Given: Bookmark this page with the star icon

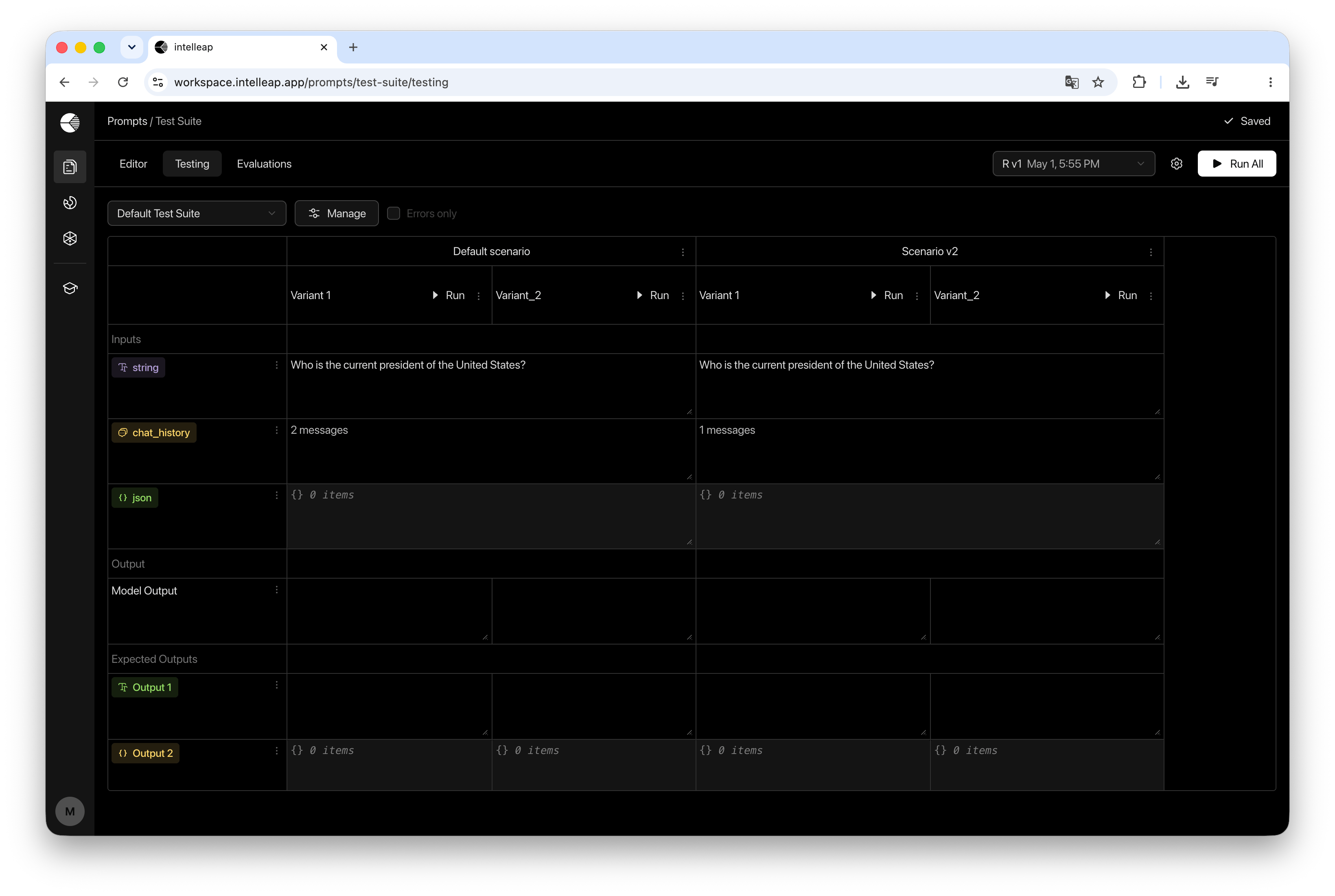Looking at the screenshot, I should tap(1098, 82).
